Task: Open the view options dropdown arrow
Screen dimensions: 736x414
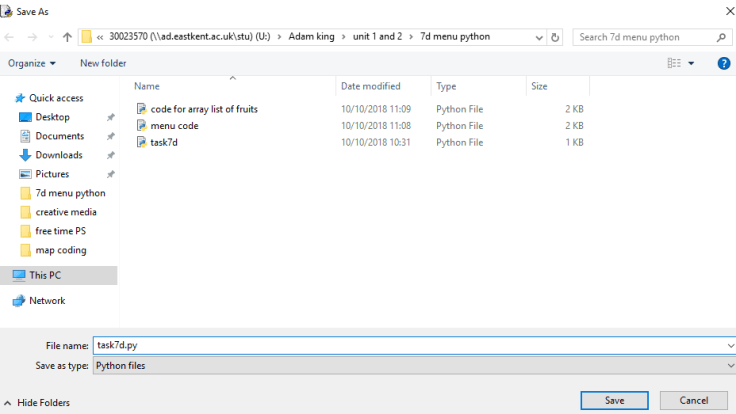Action: pos(691,63)
